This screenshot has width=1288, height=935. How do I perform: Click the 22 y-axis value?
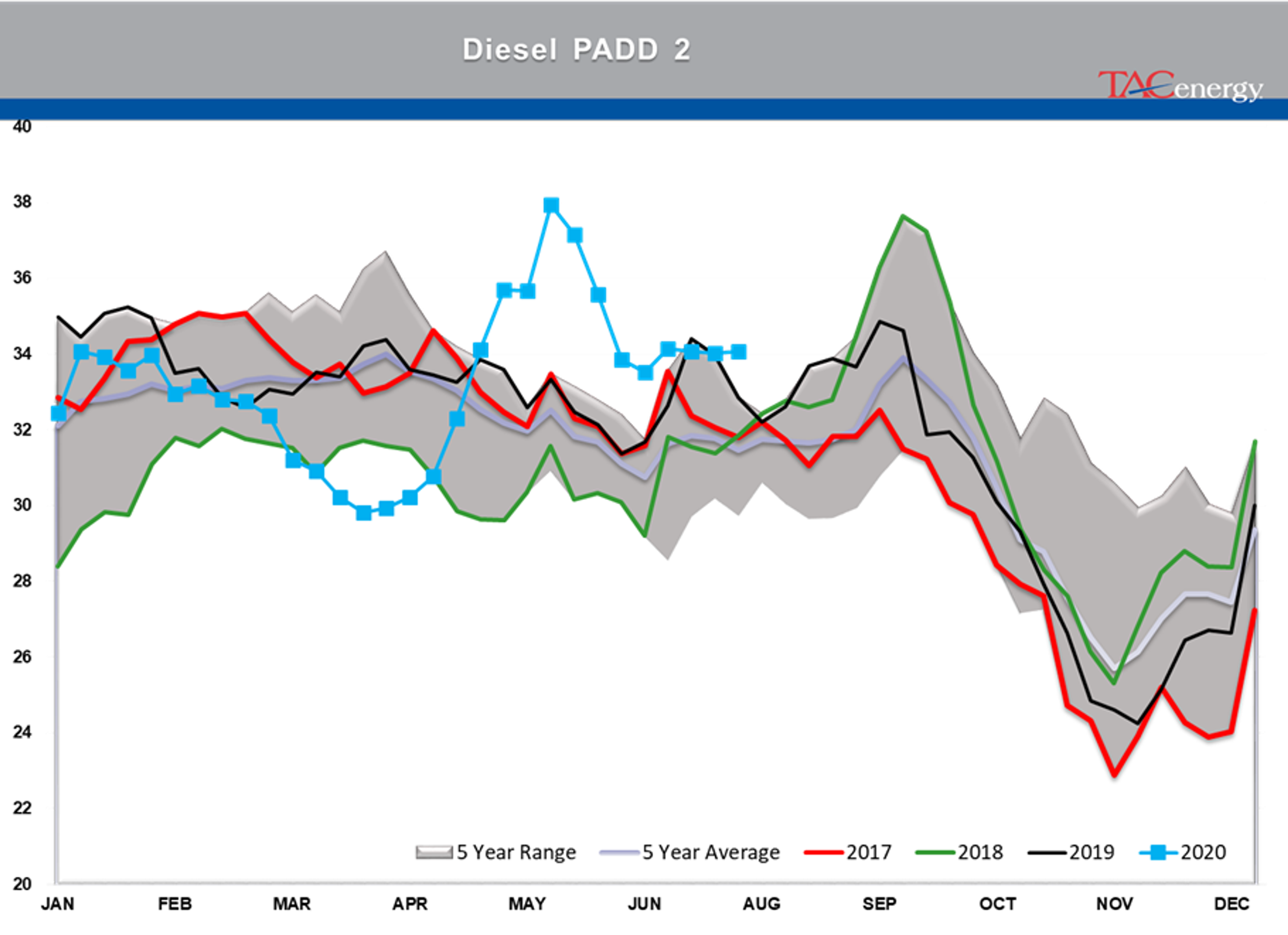pos(22,808)
